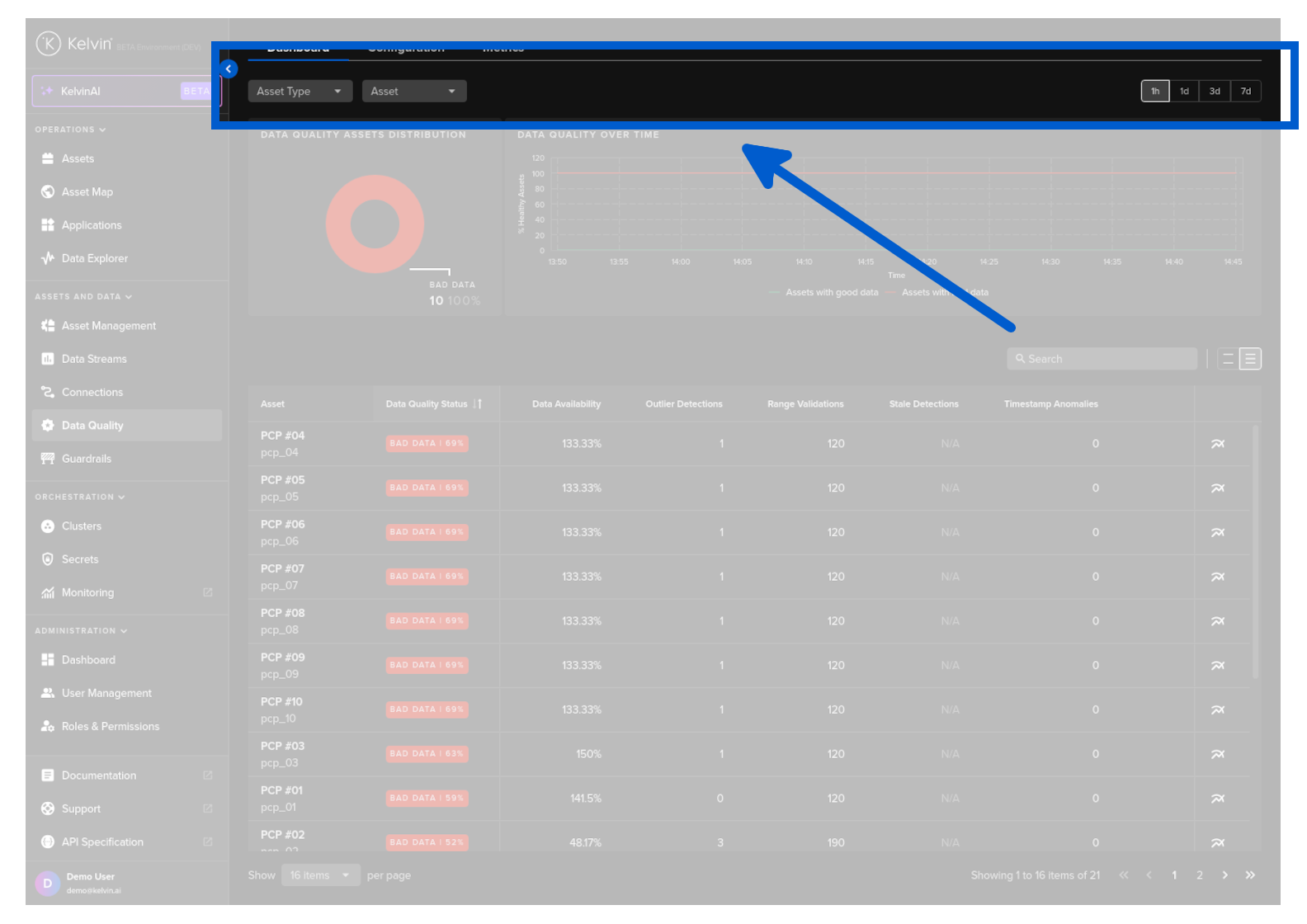Screen dimensions: 1307x924
Task: Collapse the sidebar with the blue arrow button
Action: point(229,69)
